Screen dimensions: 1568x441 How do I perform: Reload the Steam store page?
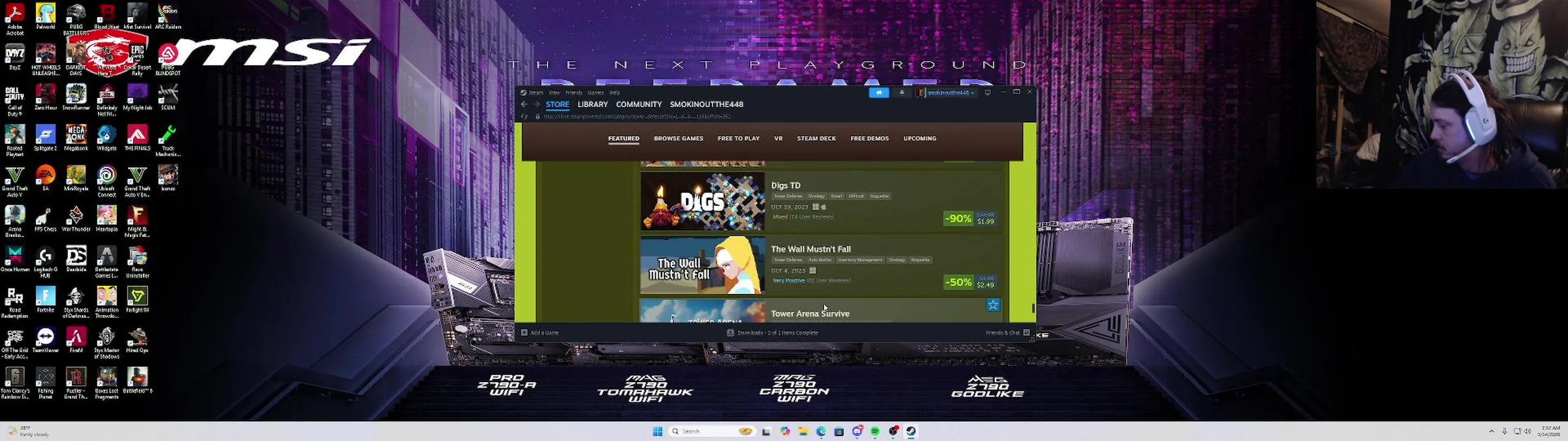(x=524, y=116)
